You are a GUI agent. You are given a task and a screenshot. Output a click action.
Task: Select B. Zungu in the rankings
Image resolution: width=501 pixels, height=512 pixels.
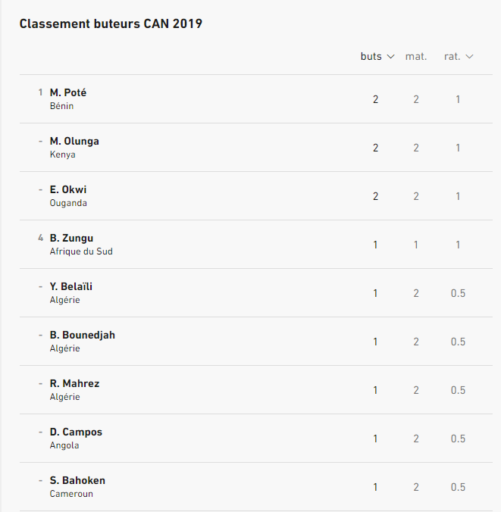click(71, 238)
